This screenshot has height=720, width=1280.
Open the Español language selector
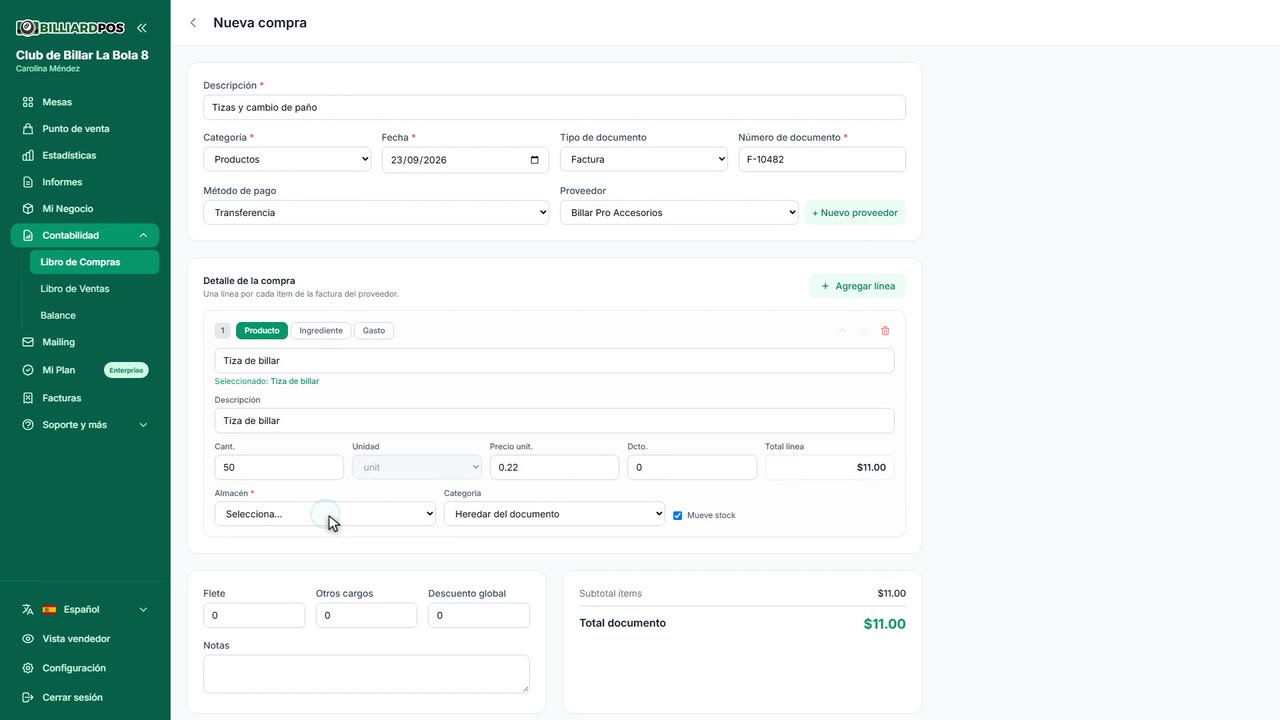(x=85, y=609)
